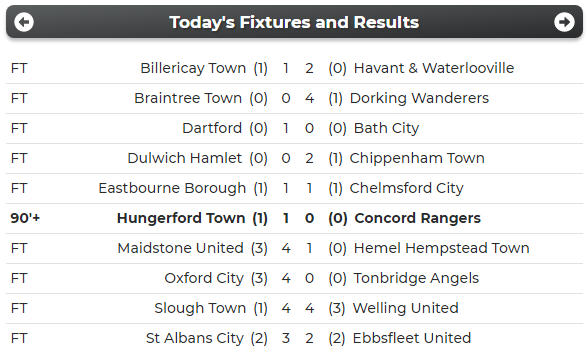Select Chelmsford City team name
The image size is (588, 363).
pos(406,188)
